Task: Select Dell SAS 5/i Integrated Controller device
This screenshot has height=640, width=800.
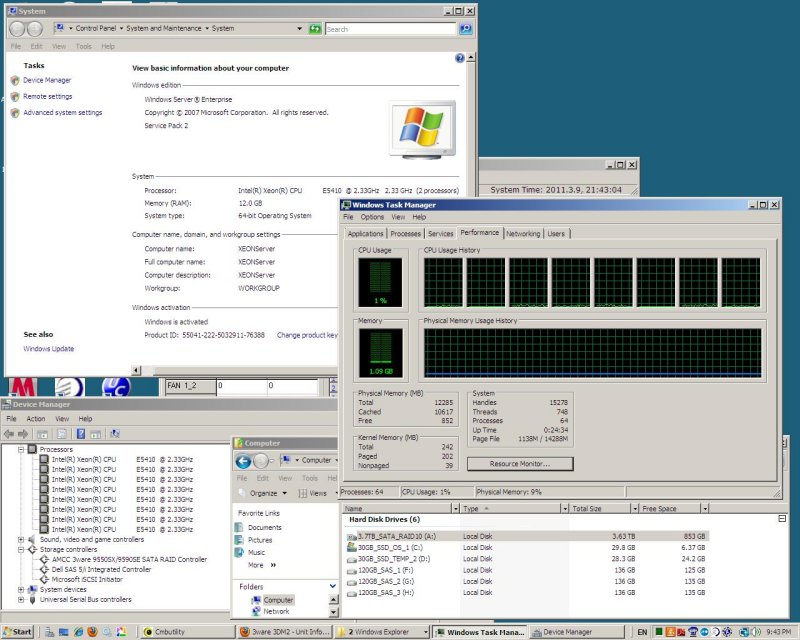Action: 101,570
